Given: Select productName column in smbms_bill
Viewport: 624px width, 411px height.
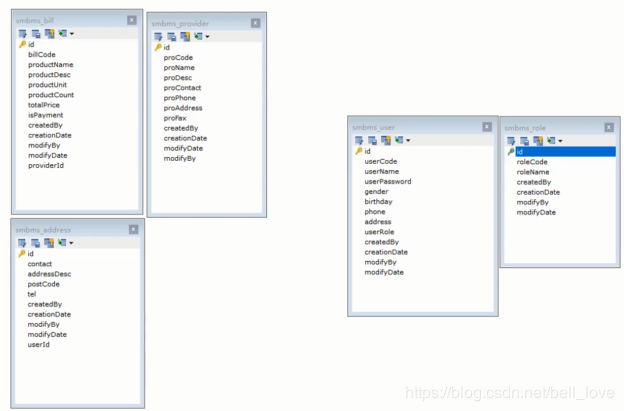Looking at the screenshot, I should 51,64.
